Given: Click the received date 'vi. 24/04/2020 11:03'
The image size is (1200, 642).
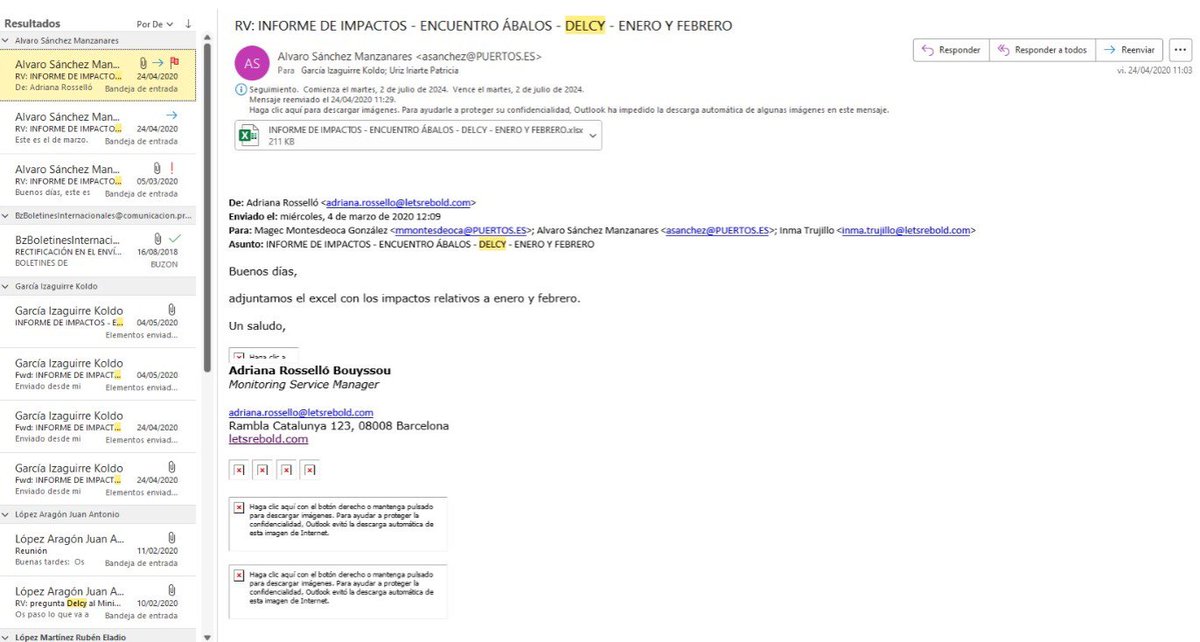Looking at the screenshot, I should pos(1154,71).
